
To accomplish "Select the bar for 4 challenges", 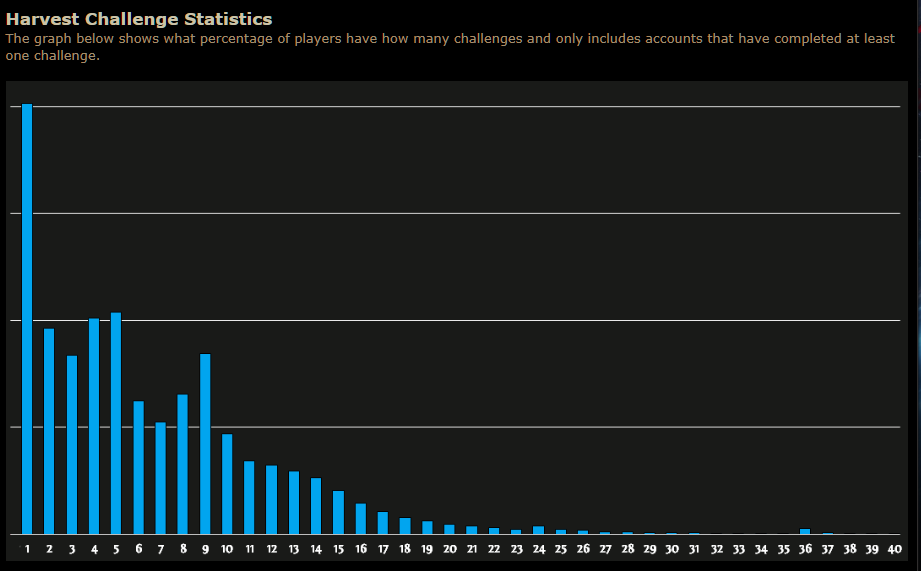I will tap(94, 426).
